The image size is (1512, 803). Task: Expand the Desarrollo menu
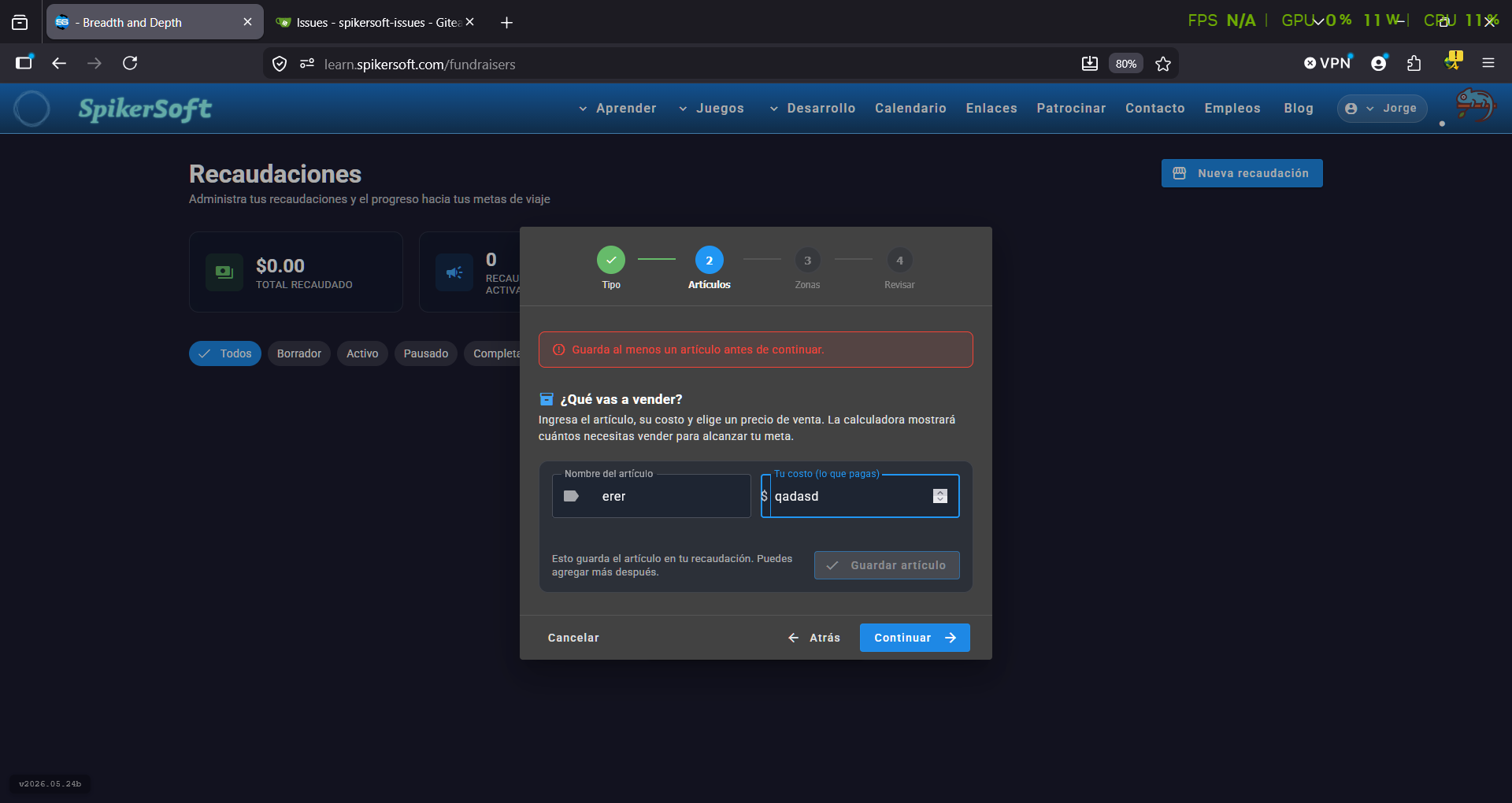[x=812, y=109]
